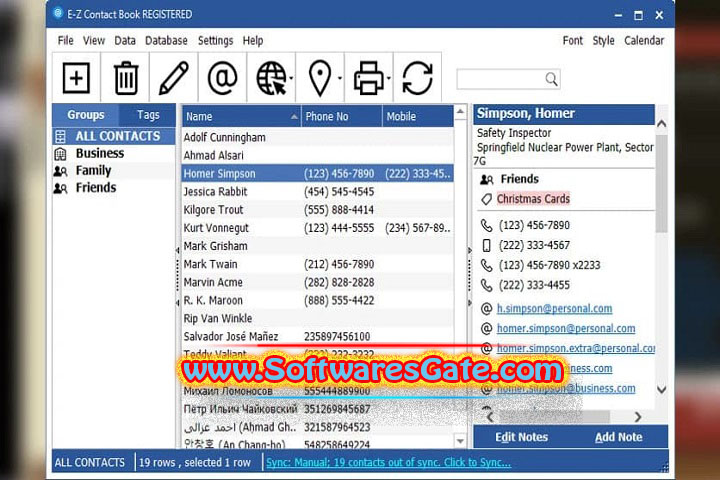The image size is (720, 480).
Task: Click mobile icon next to (222) 333-4567
Action: (x=486, y=245)
